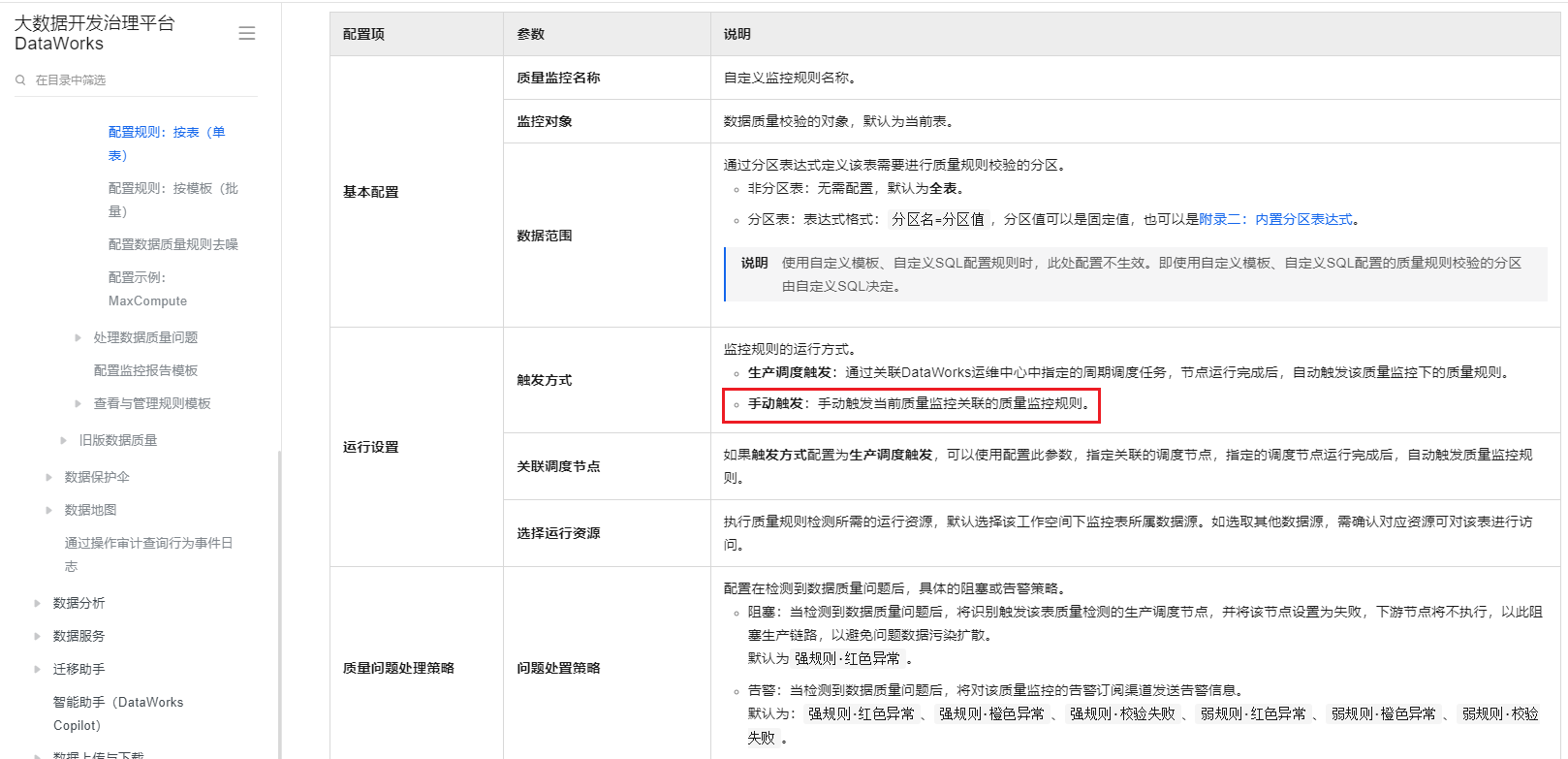Open 配置监控报告模板 entry

[145, 370]
